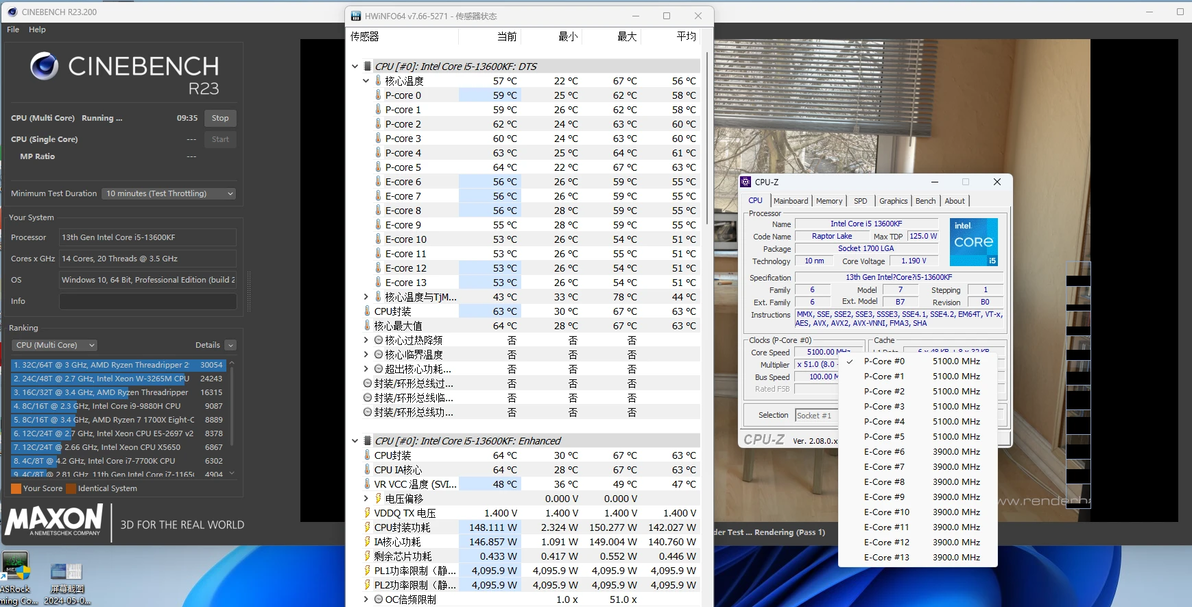Screen dimensions: 1192x607
Task: Click the 剩余芯片功耗 lightning icon
Action: (x=368, y=556)
